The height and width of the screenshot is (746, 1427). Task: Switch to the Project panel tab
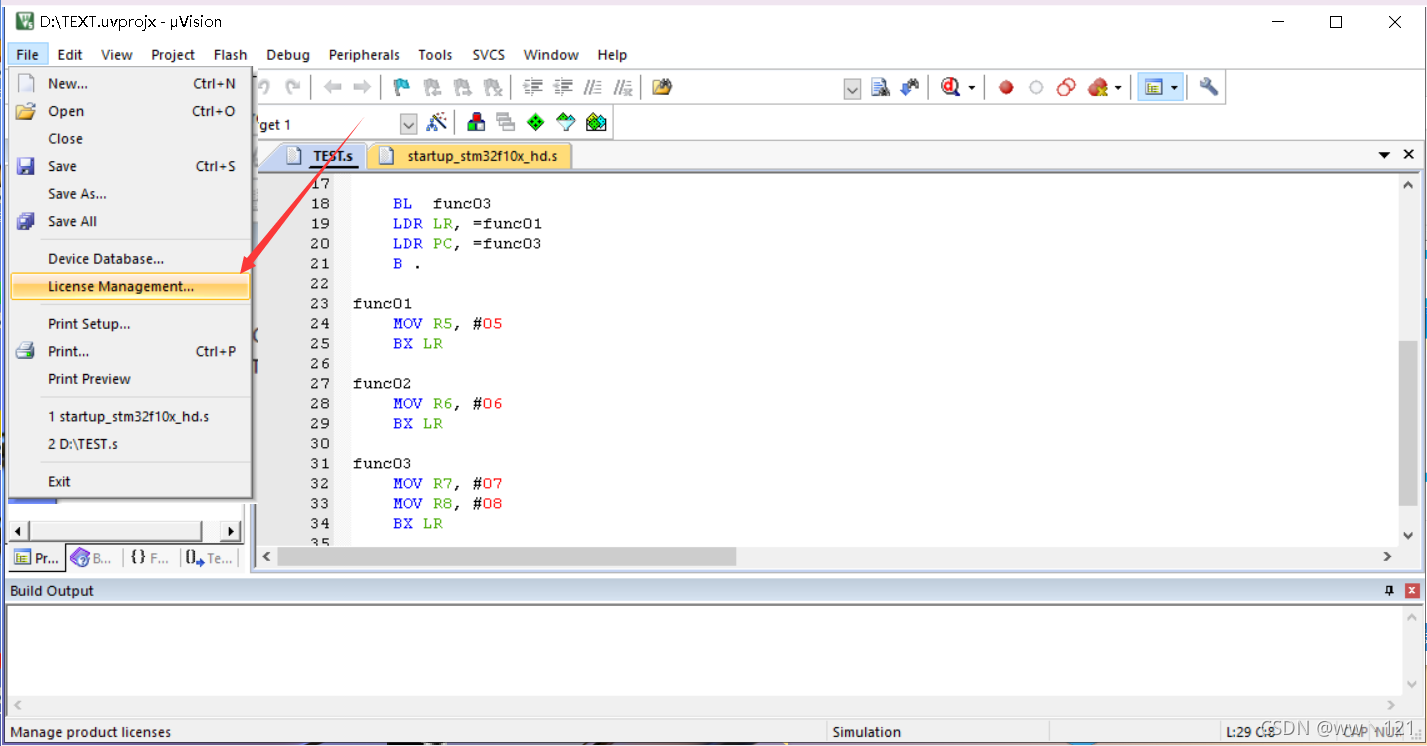[x=37, y=558]
